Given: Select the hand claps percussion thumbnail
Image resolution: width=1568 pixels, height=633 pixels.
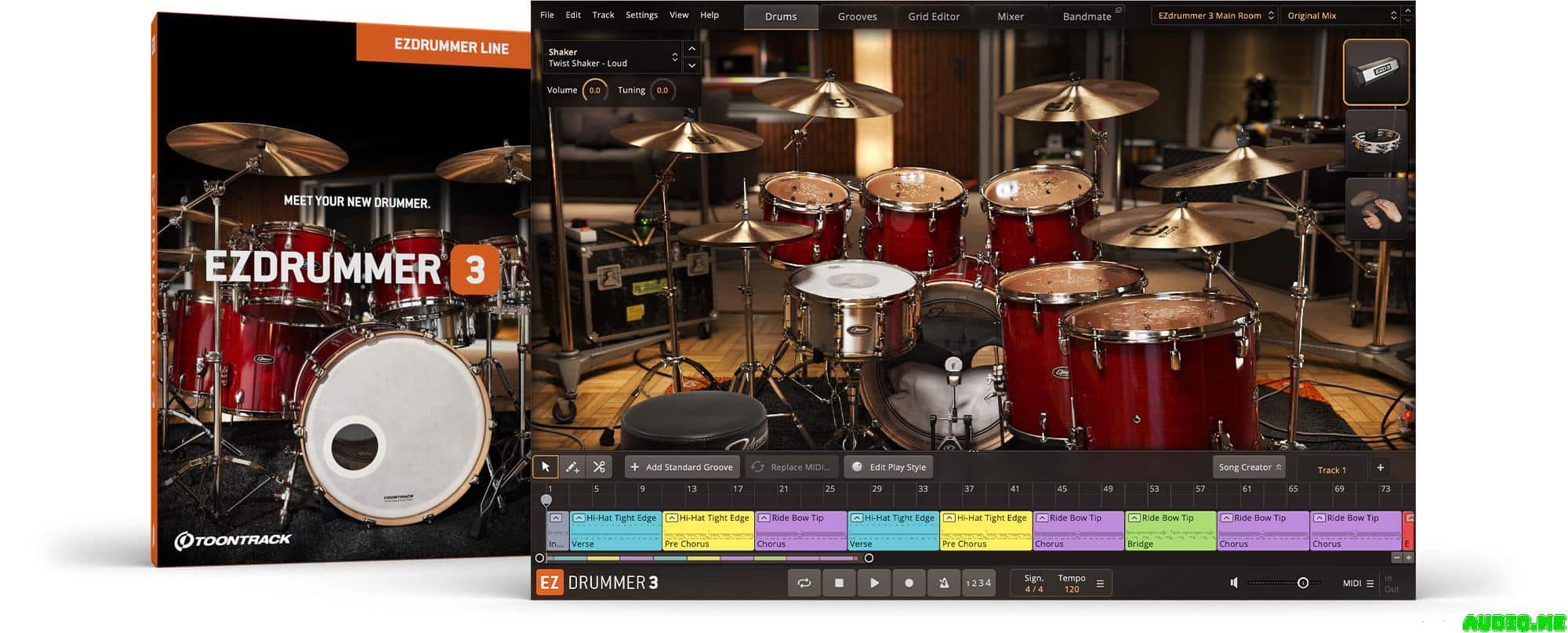Looking at the screenshot, I should click(x=1376, y=208).
